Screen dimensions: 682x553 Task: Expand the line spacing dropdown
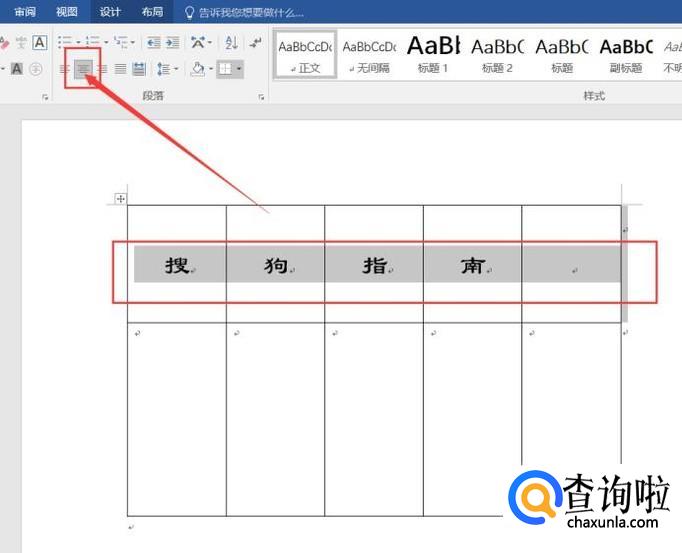(x=176, y=69)
